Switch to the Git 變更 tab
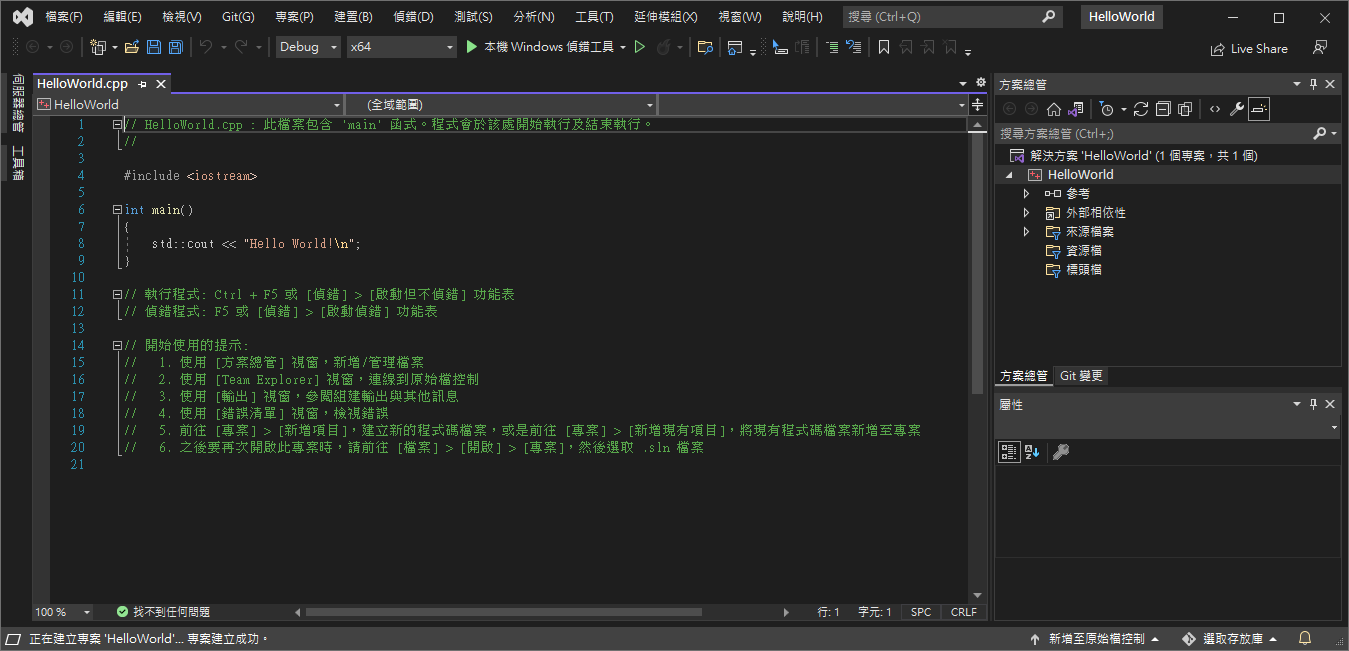The width and height of the screenshot is (1349, 651). click(1081, 376)
